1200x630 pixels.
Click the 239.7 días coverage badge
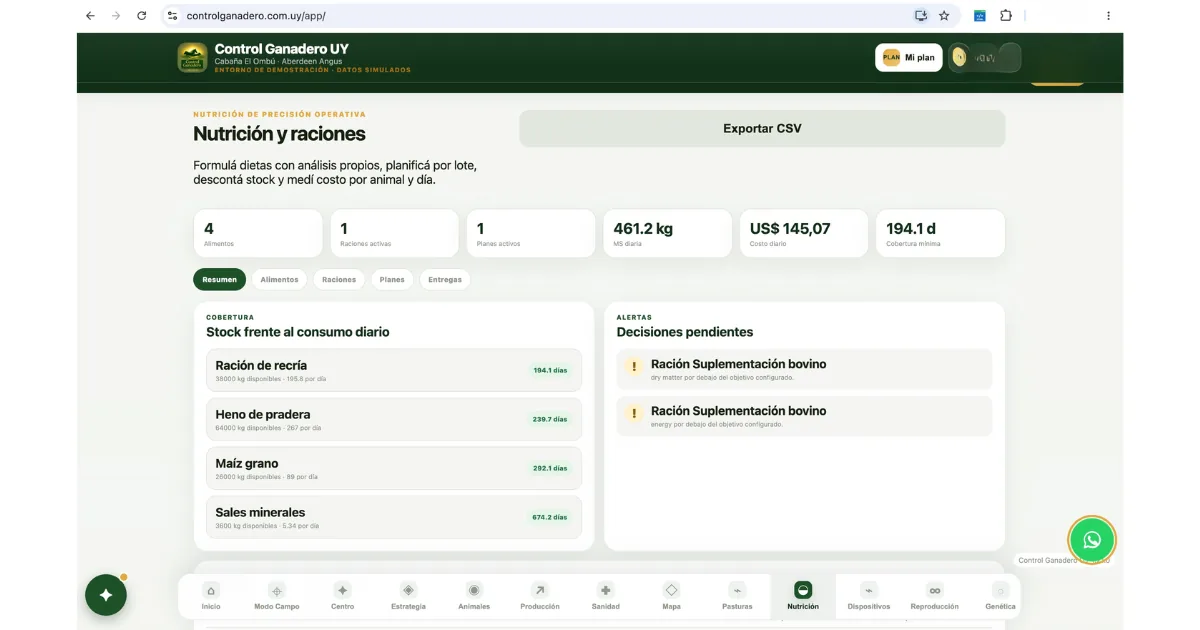tap(550, 419)
